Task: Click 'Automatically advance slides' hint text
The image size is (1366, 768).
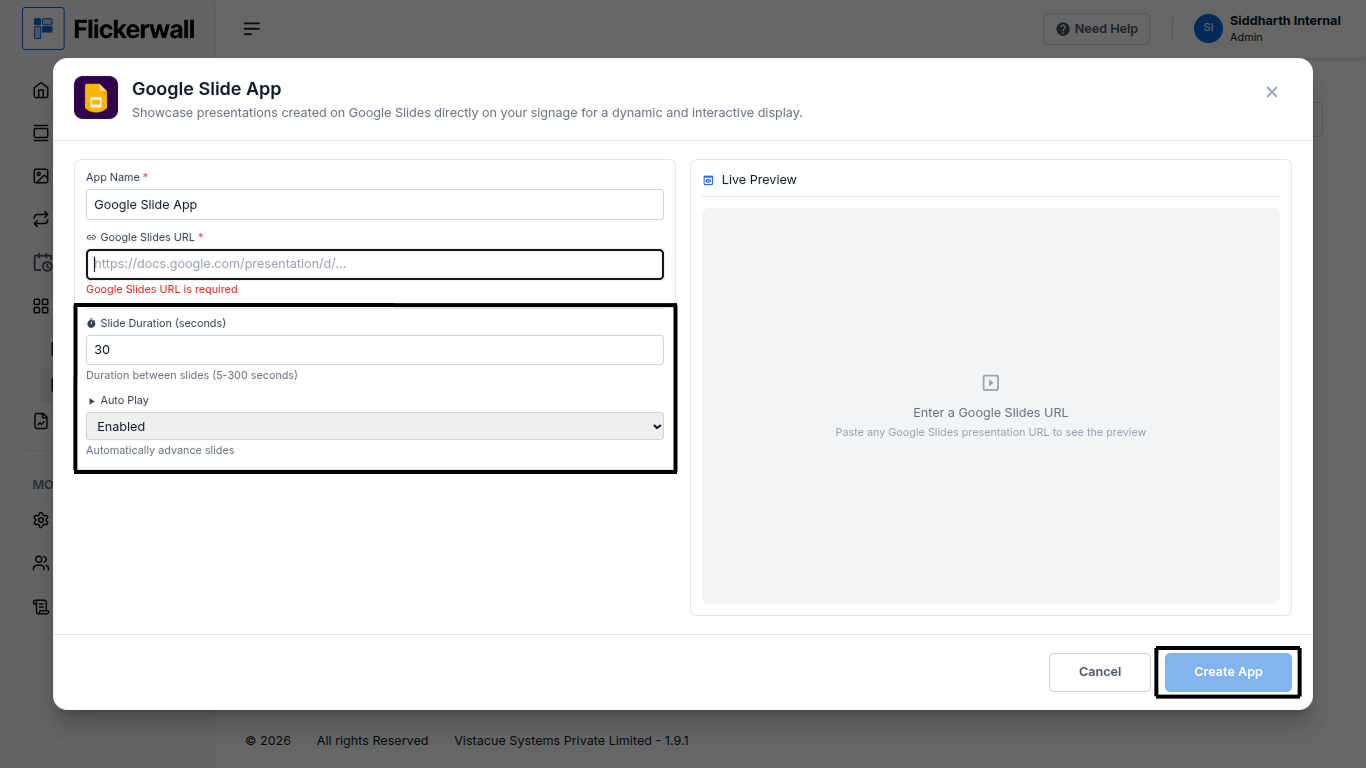Action: [x=160, y=450]
